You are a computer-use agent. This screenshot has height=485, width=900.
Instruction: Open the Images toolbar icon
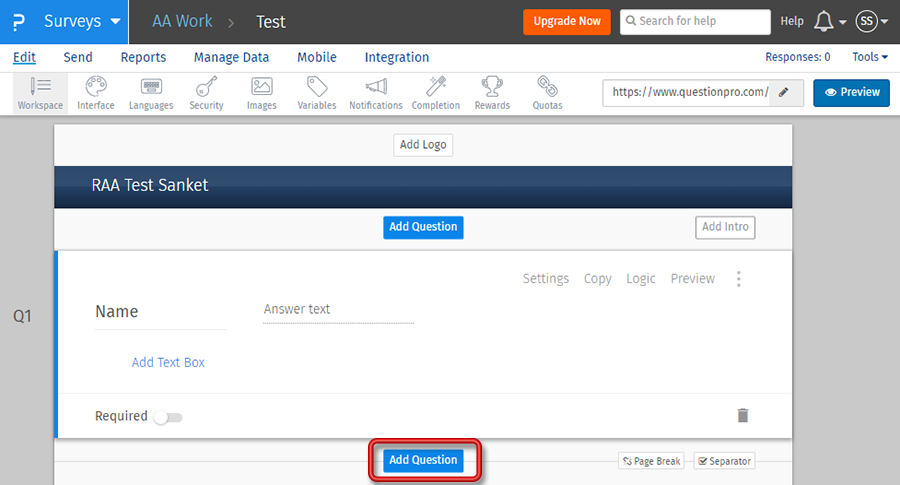(x=262, y=93)
